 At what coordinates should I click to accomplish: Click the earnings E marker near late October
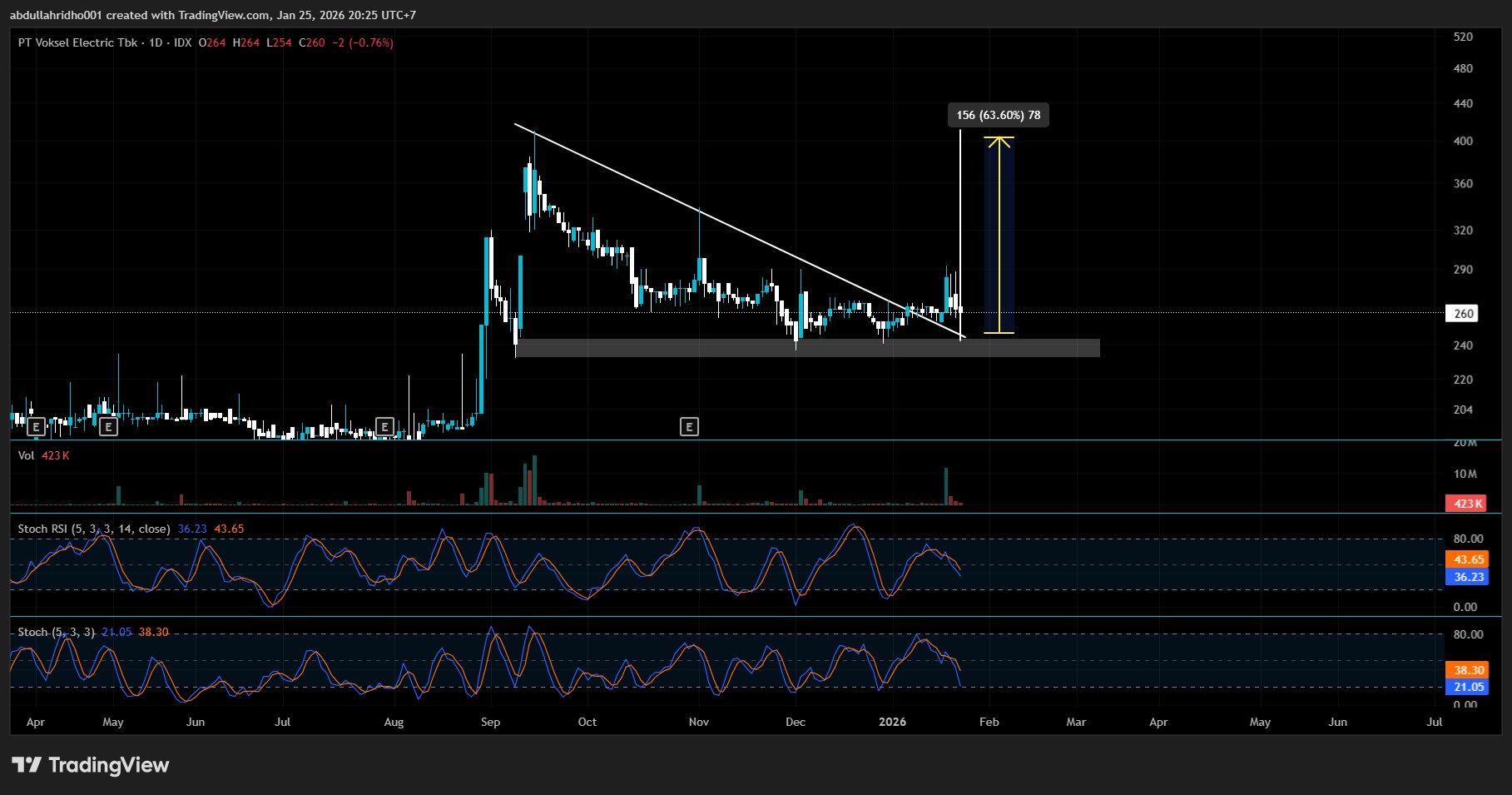tap(689, 427)
